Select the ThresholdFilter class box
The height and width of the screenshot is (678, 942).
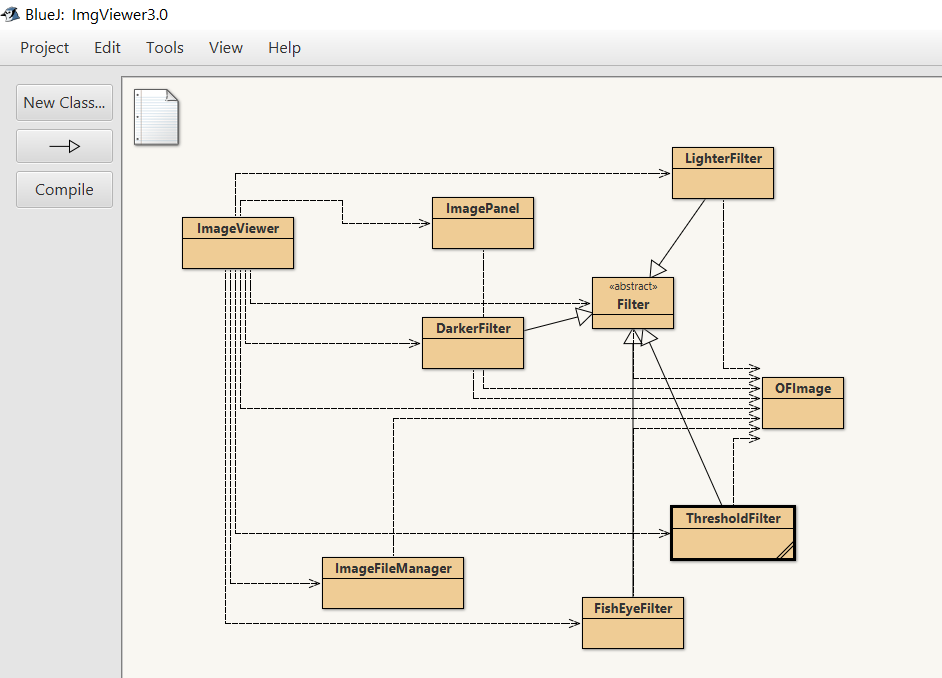tap(733, 533)
